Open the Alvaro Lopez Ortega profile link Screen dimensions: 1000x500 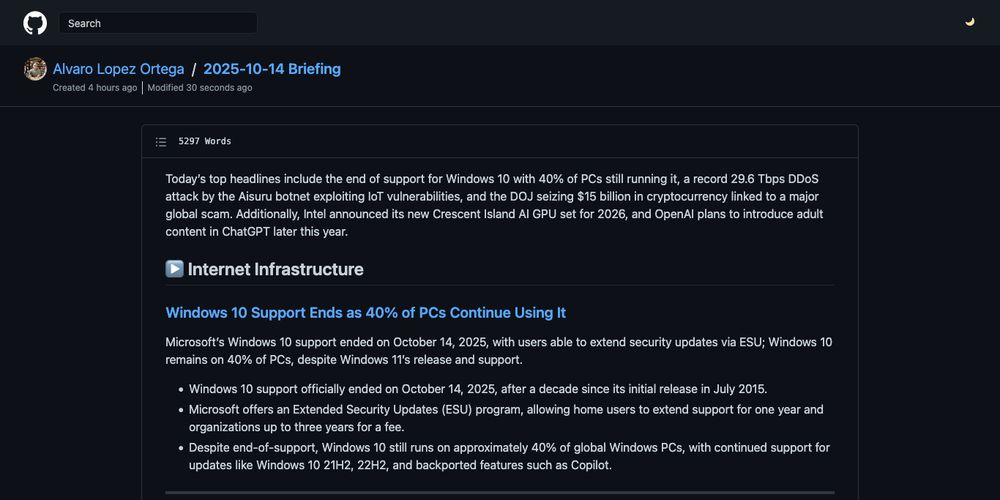(x=118, y=69)
